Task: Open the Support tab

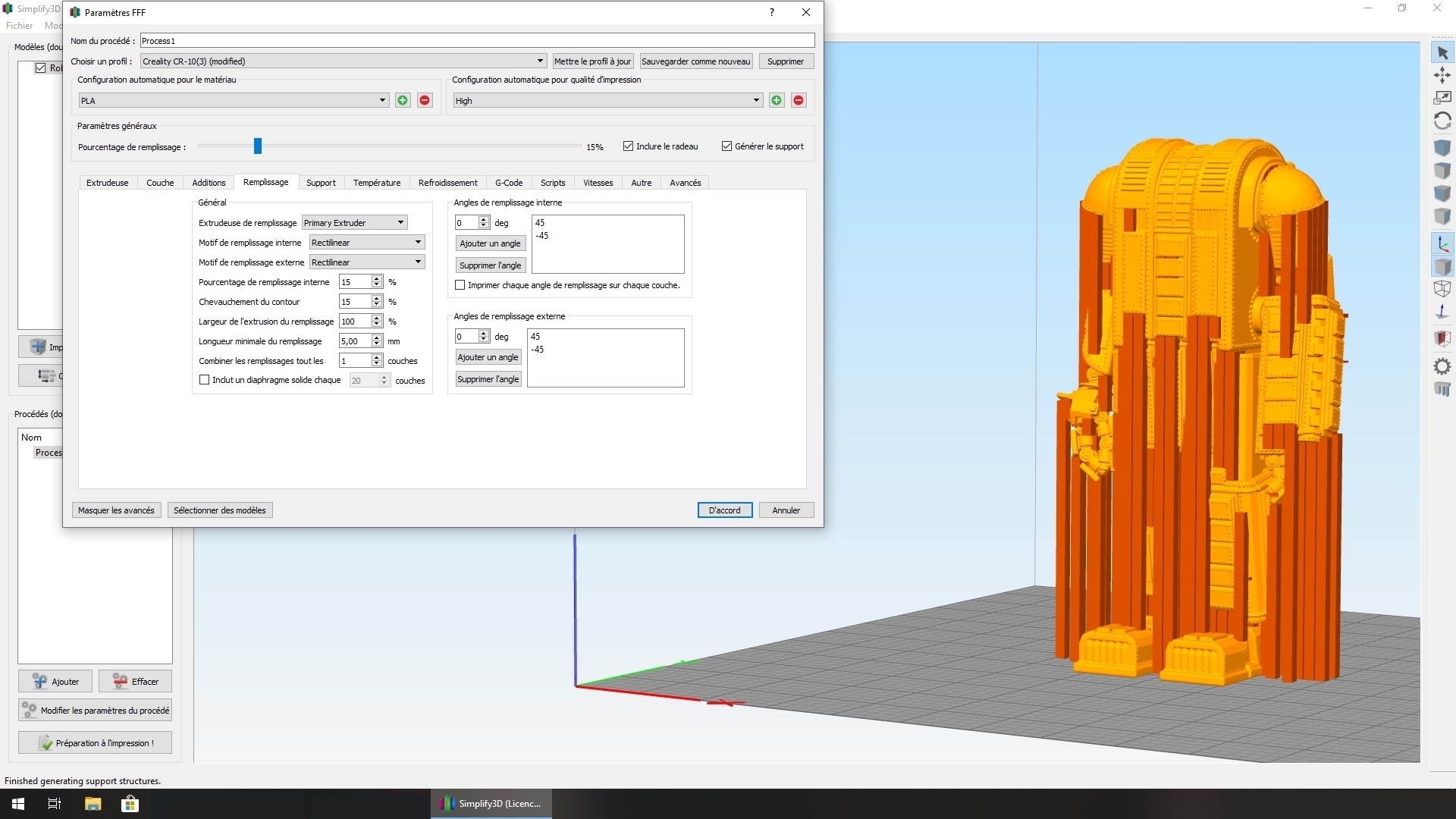Action: coord(321,183)
